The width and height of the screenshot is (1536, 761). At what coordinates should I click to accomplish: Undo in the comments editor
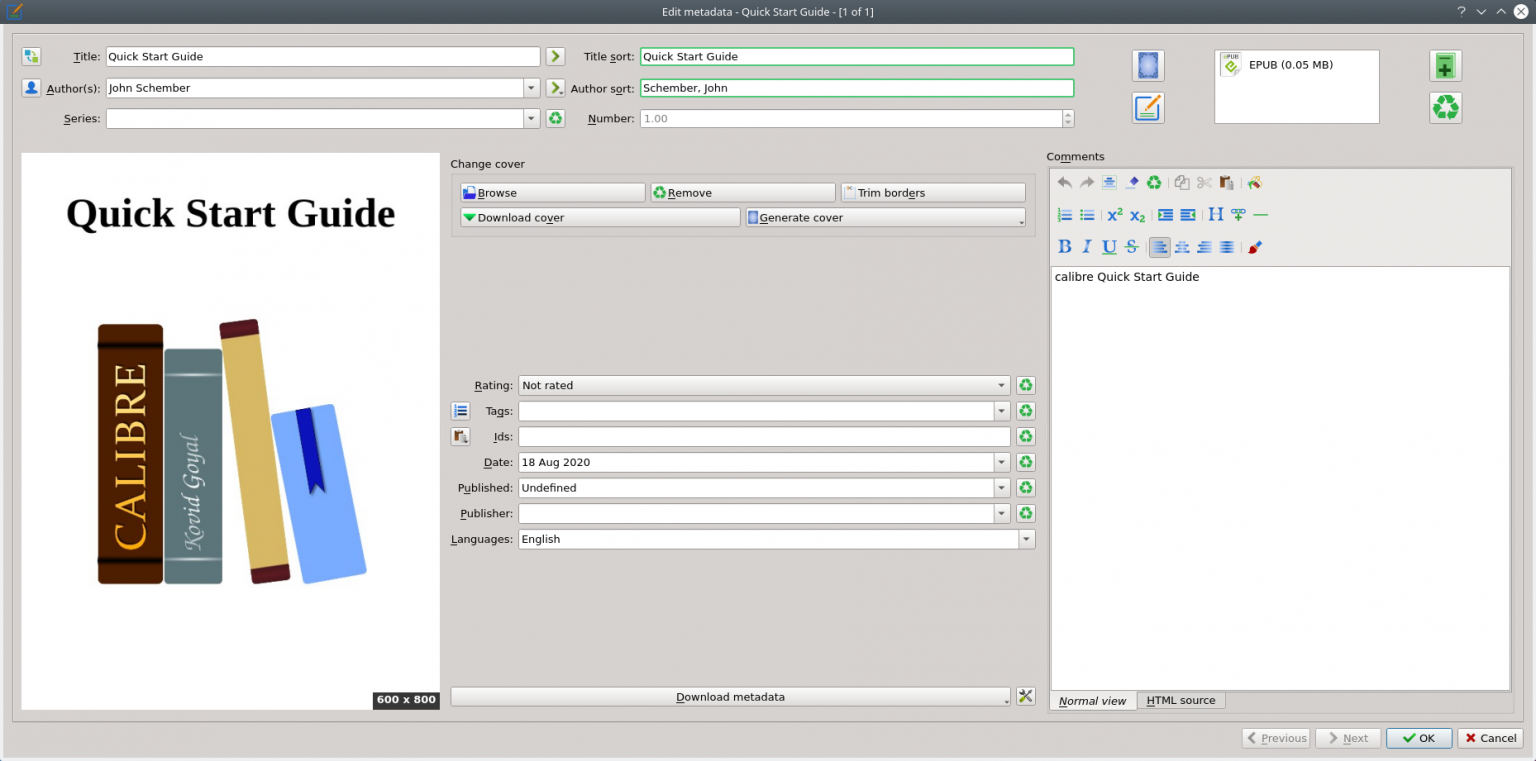coord(1064,183)
